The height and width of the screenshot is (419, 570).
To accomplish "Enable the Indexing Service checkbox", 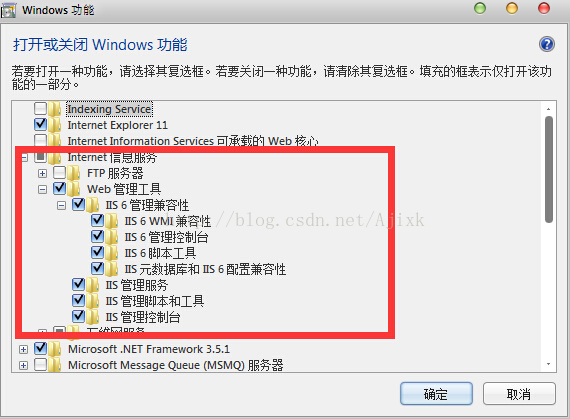I will [40, 108].
